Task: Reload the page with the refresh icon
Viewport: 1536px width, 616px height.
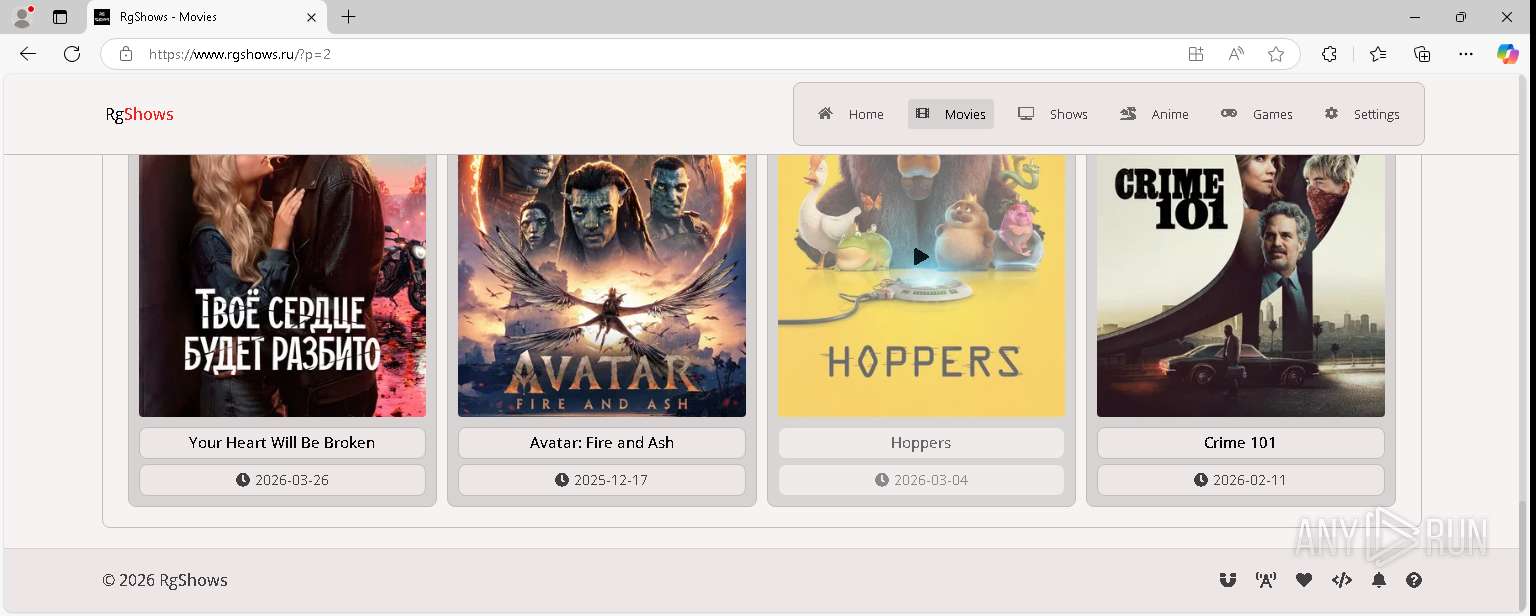Action: (x=72, y=54)
